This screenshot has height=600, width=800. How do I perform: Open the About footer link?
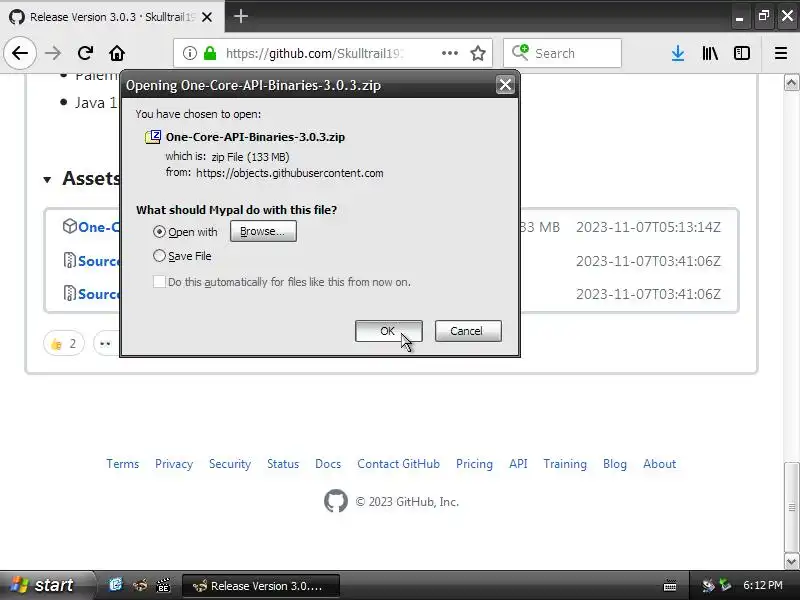(660, 464)
